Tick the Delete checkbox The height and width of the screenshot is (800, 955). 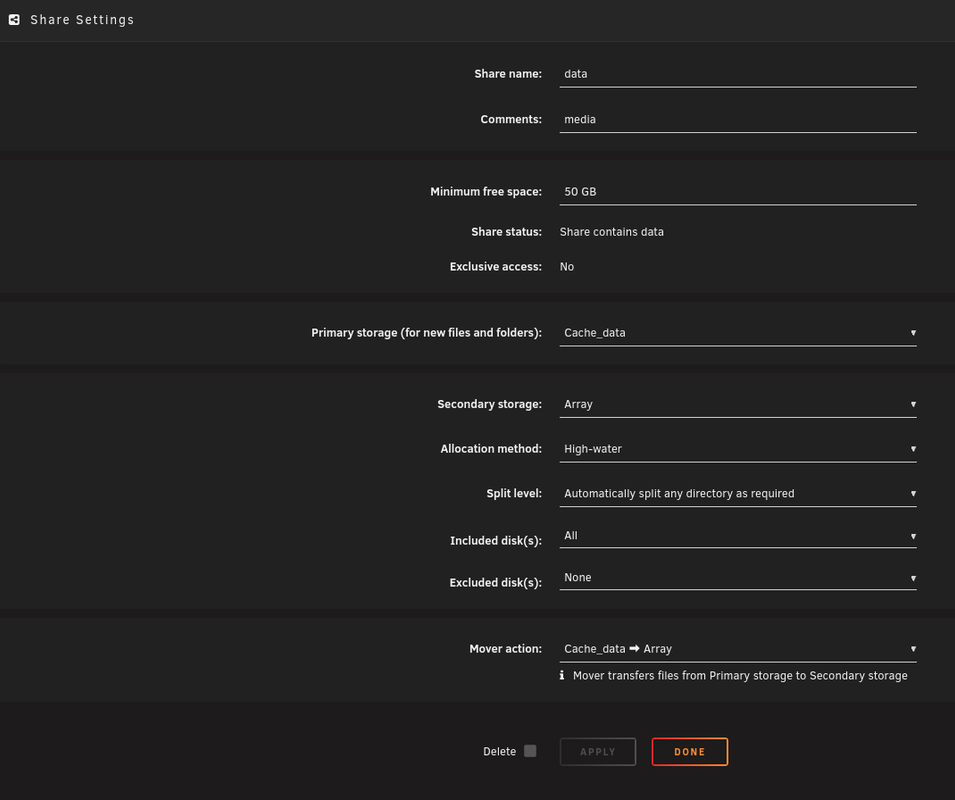pos(530,751)
